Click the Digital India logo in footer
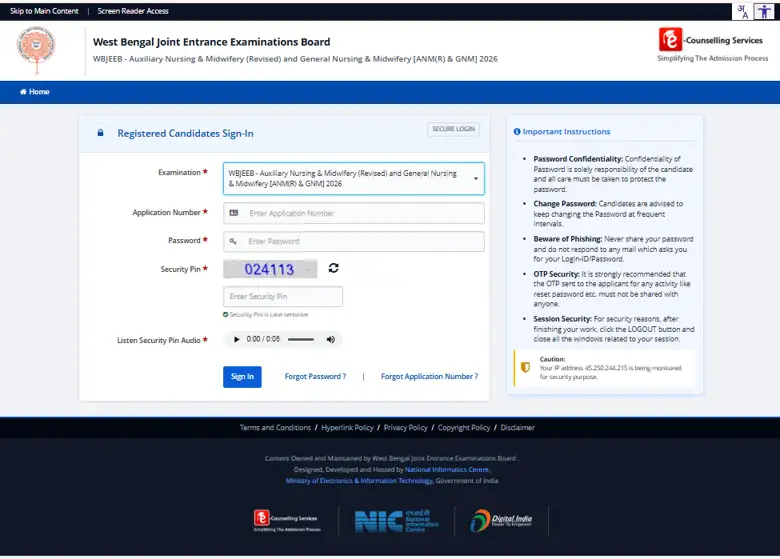The image size is (780, 559). 501,521
